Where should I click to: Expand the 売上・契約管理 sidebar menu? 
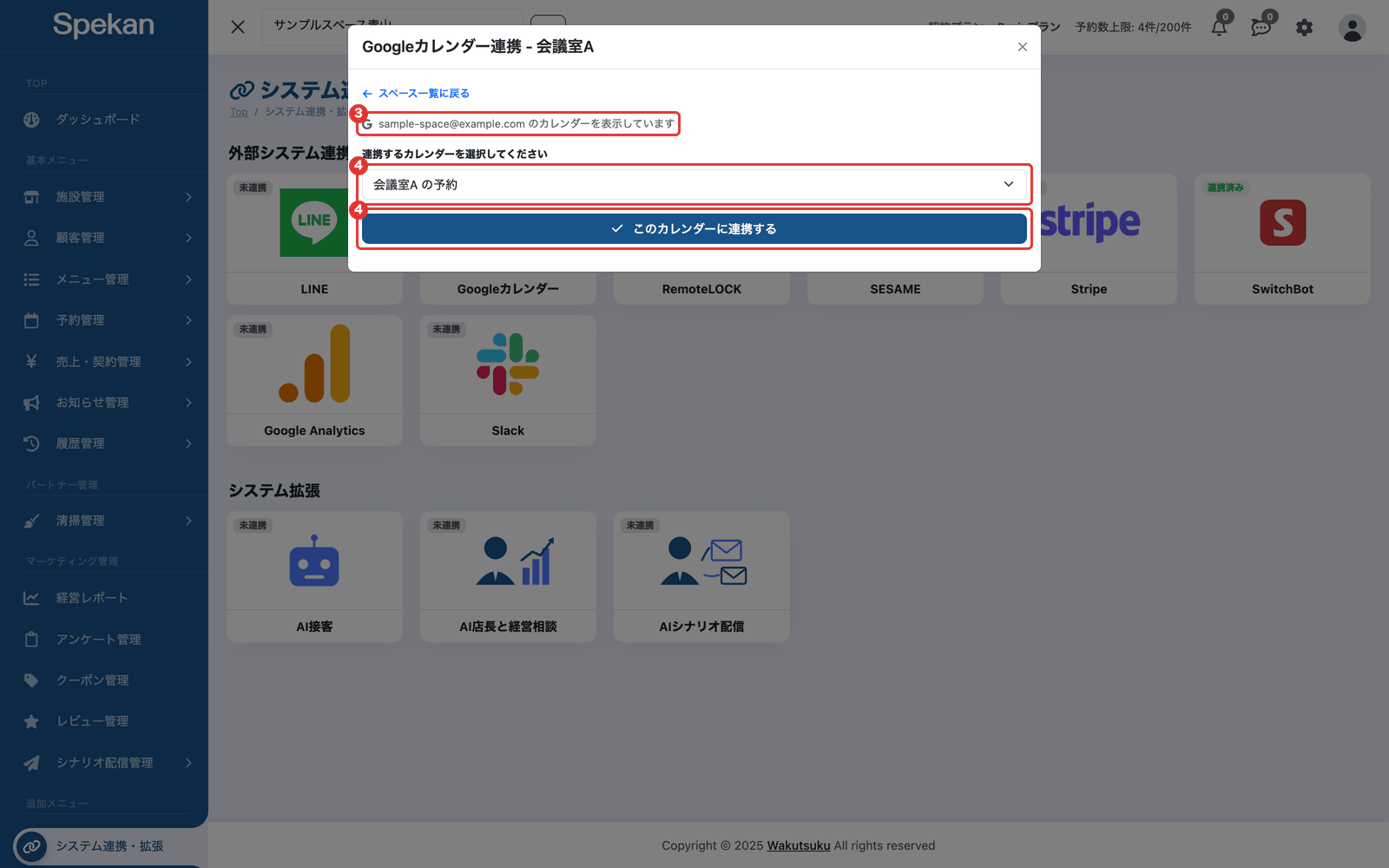[104, 361]
